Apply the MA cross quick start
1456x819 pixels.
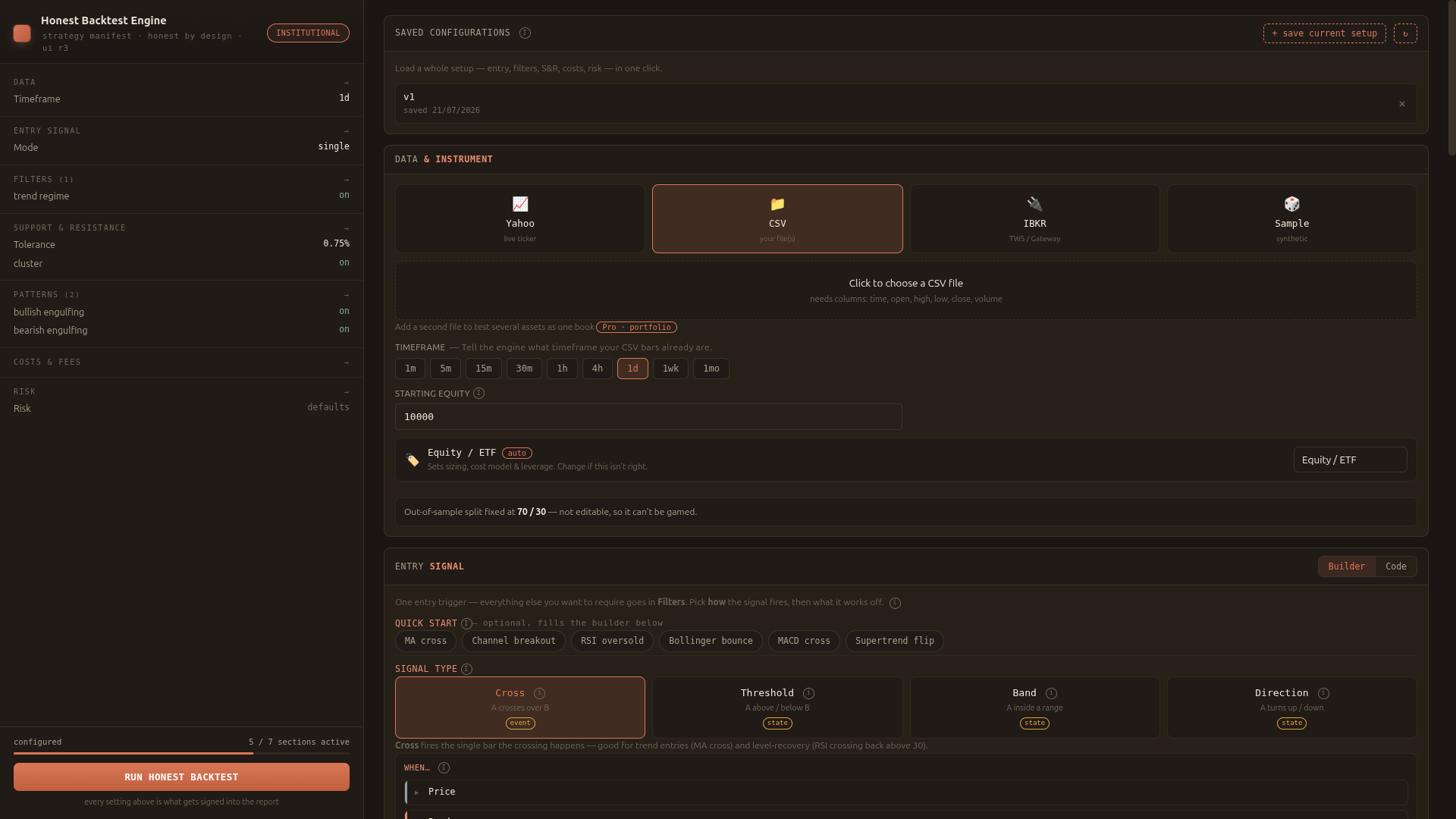click(x=425, y=642)
